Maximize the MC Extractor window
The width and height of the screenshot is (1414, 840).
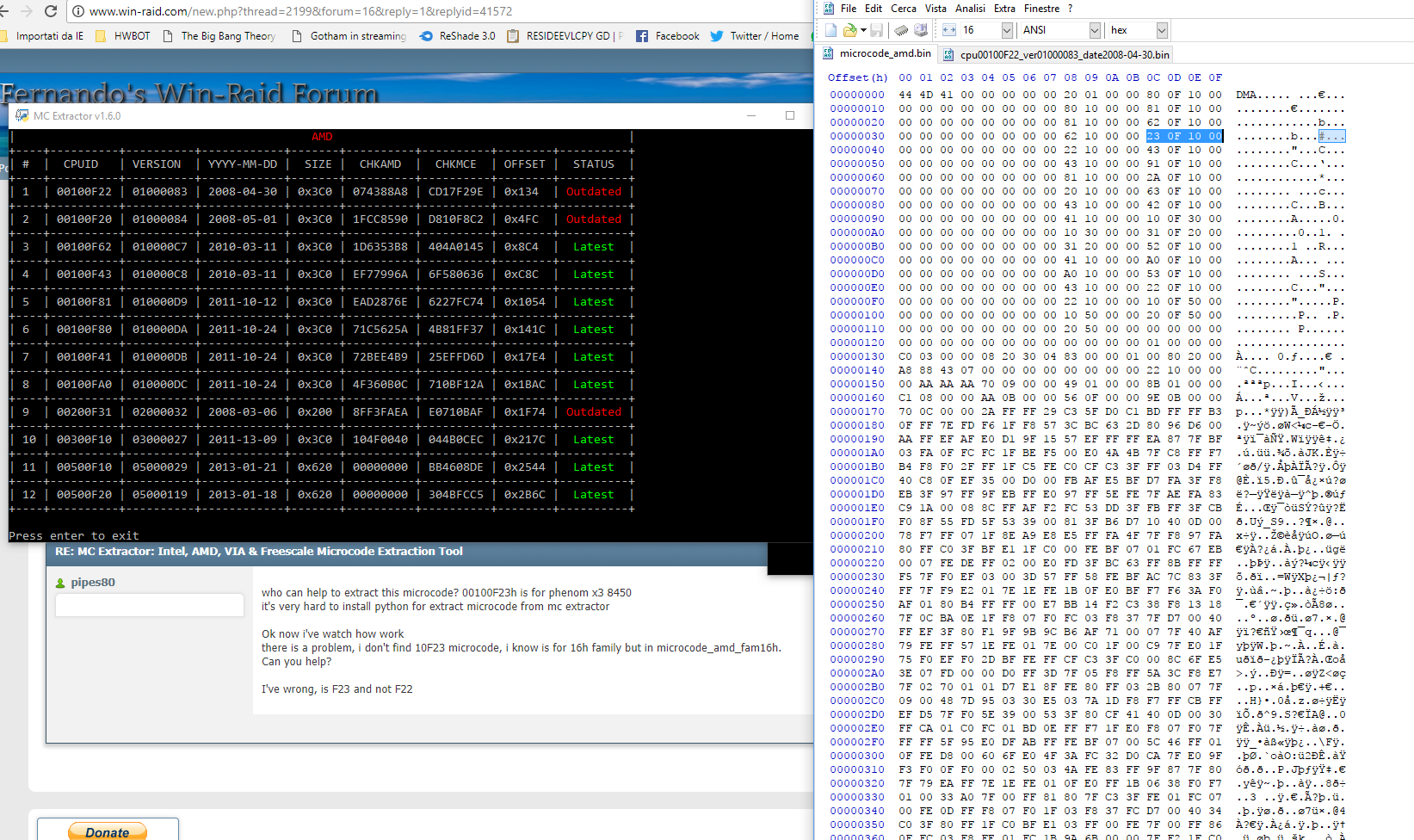[789, 115]
